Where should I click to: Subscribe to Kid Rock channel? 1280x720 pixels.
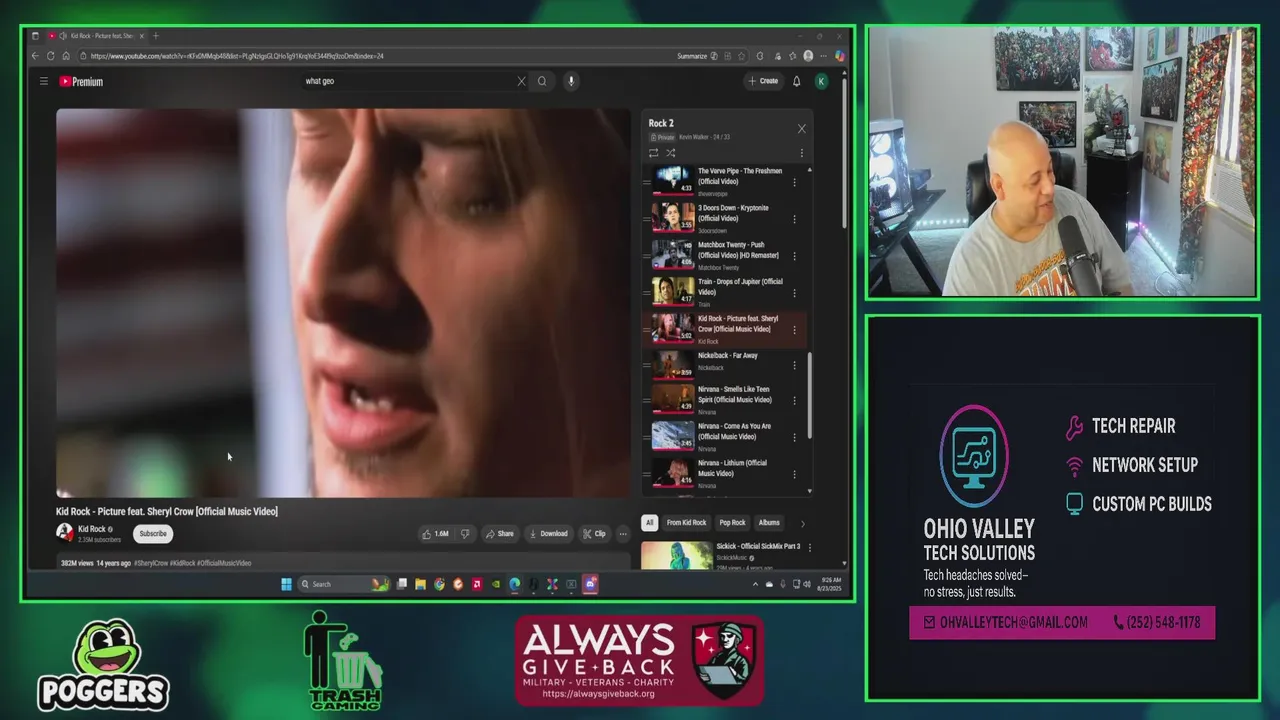tap(153, 534)
